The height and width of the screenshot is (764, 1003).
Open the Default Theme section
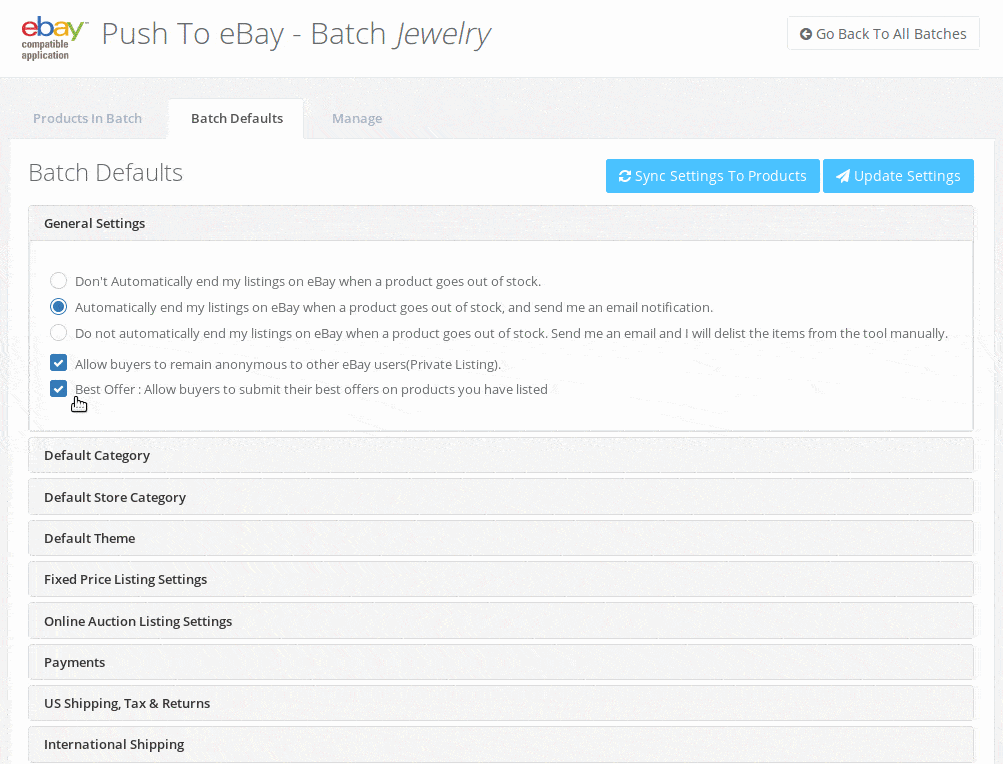90,538
